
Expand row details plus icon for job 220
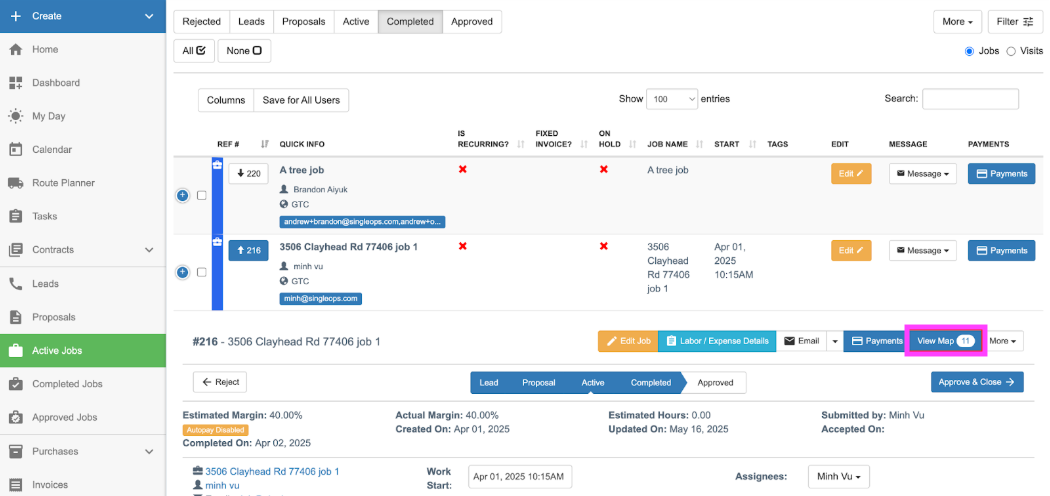[x=183, y=195]
